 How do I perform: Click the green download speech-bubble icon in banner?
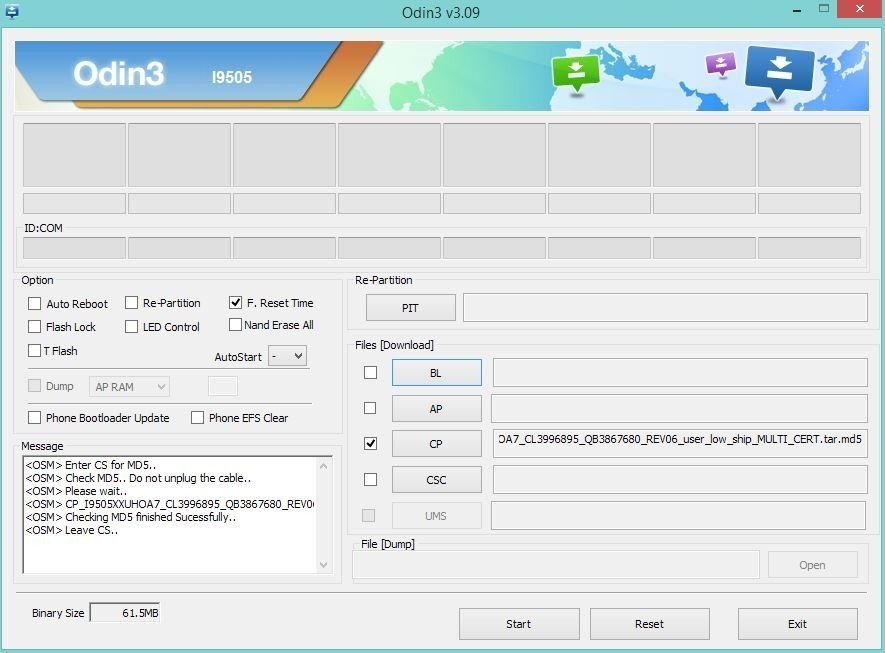click(576, 73)
